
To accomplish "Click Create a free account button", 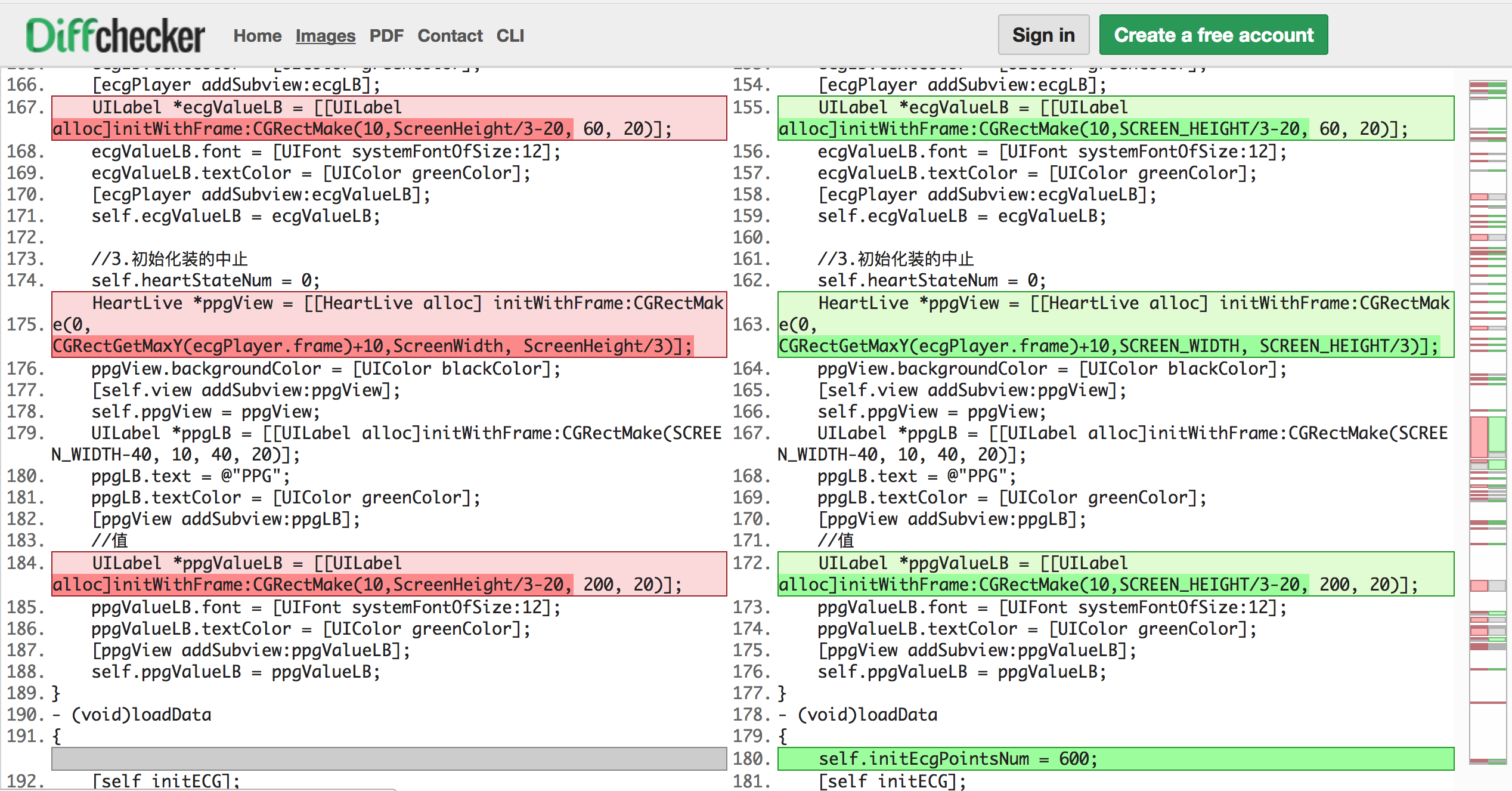I will 1213,35.
